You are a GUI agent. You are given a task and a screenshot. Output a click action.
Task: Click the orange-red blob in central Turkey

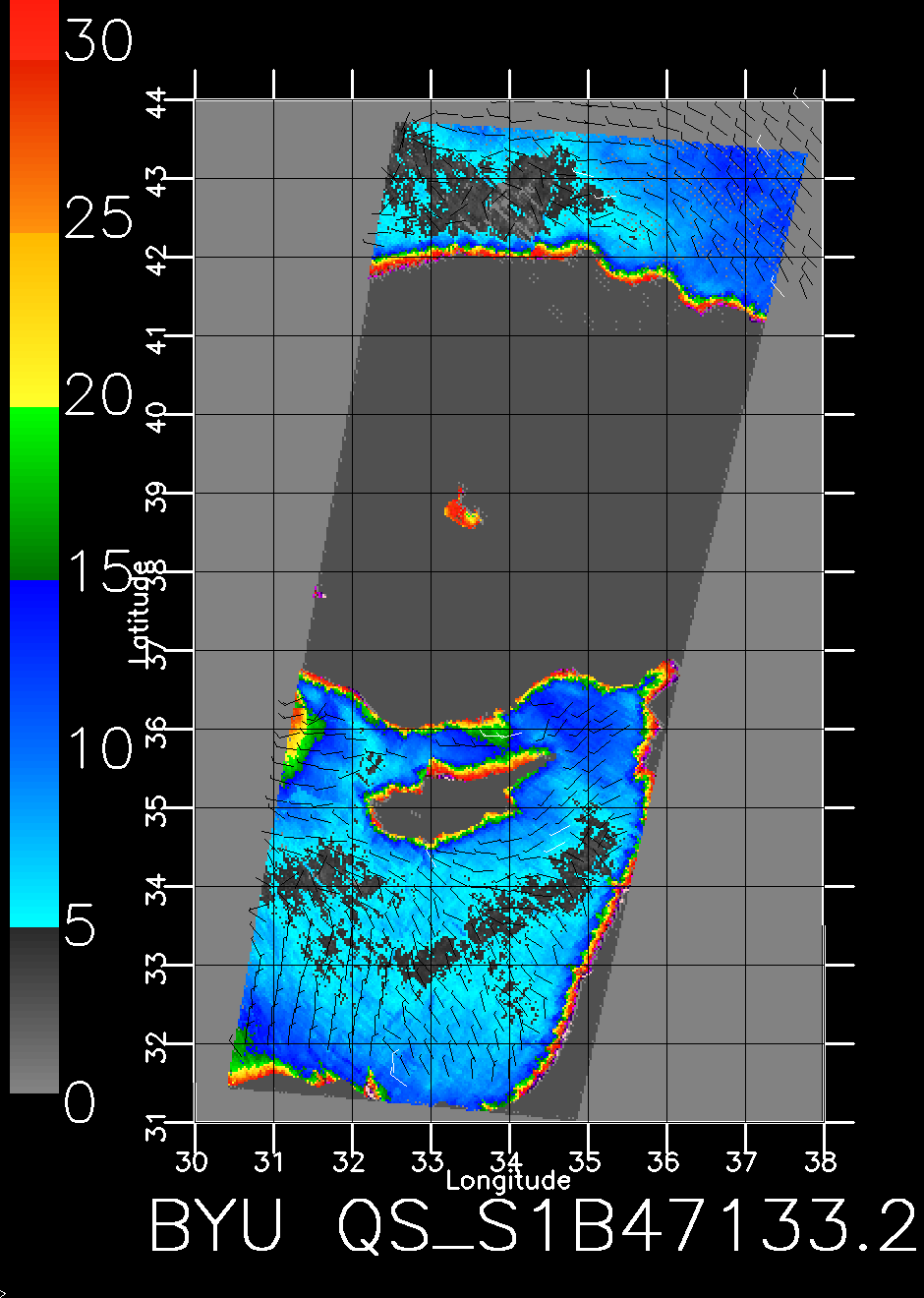click(x=462, y=510)
